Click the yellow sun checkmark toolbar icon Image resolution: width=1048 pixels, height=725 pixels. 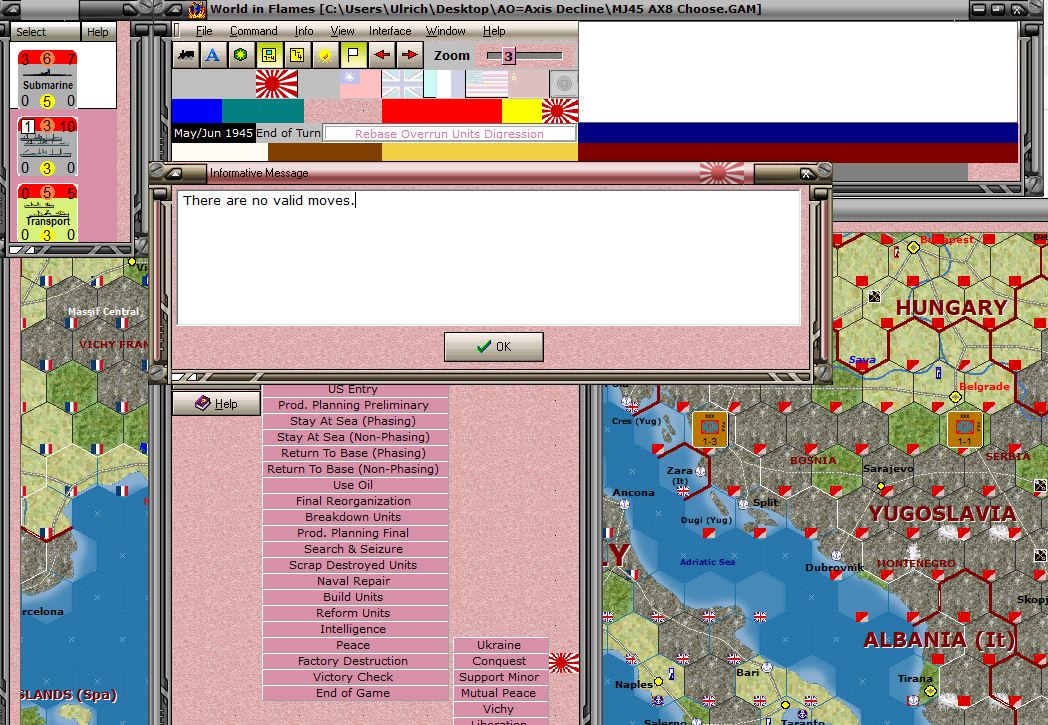coord(325,55)
